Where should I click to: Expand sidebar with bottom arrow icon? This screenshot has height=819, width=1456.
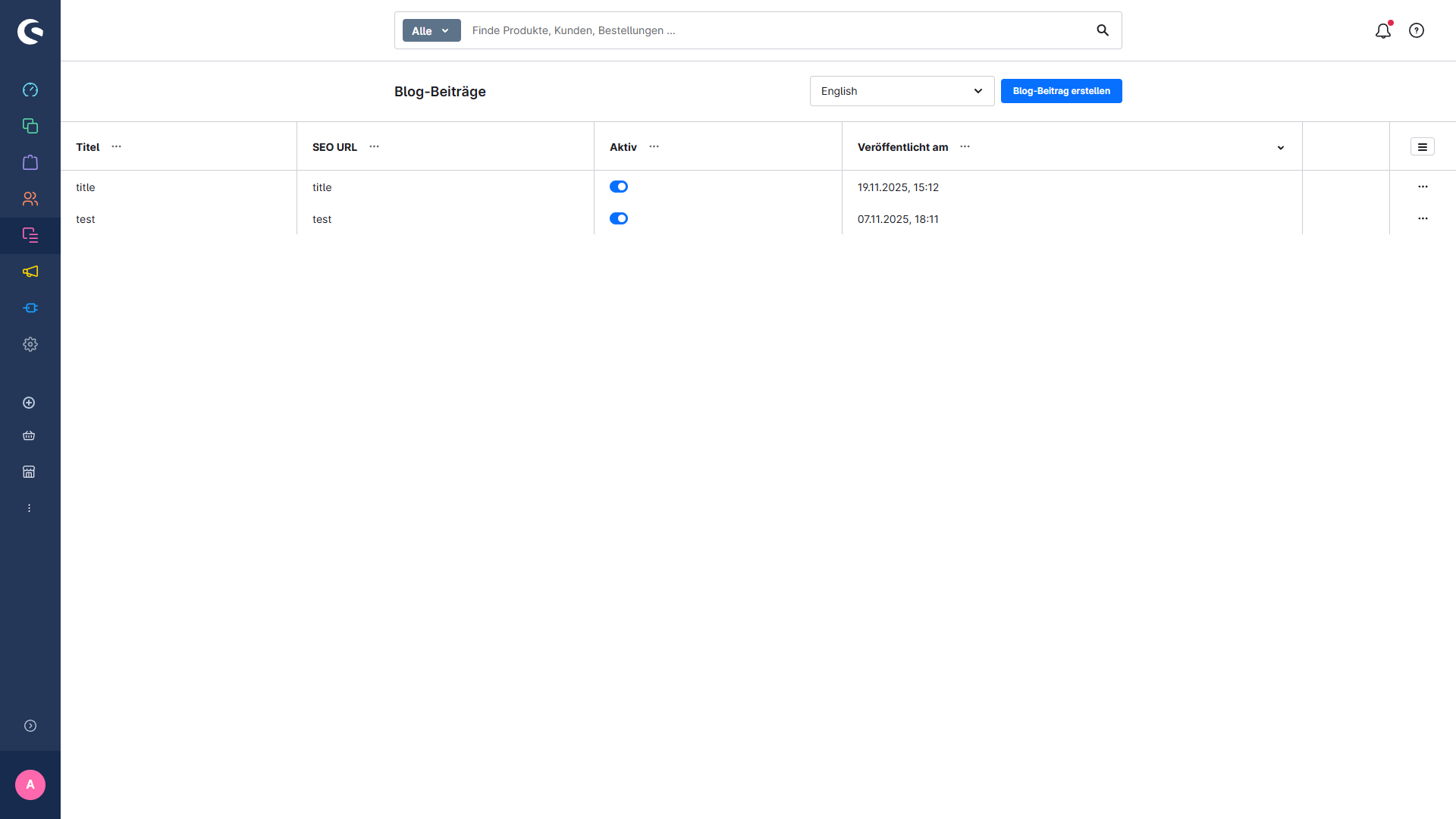click(30, 726)
